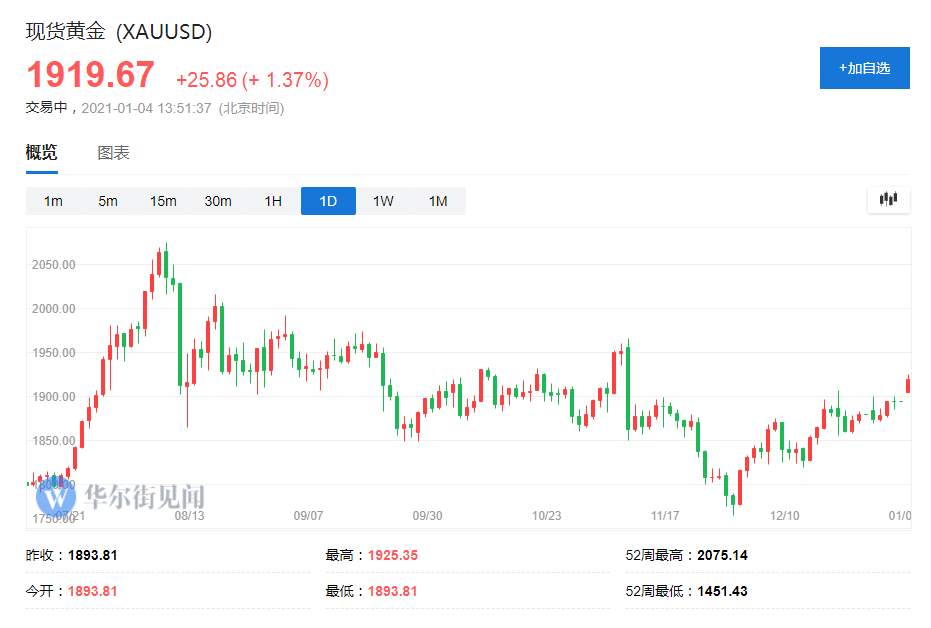Screen dimensions: 931x628
Task: Click the 2050.00 price axis label
Action: pos(53,265)
